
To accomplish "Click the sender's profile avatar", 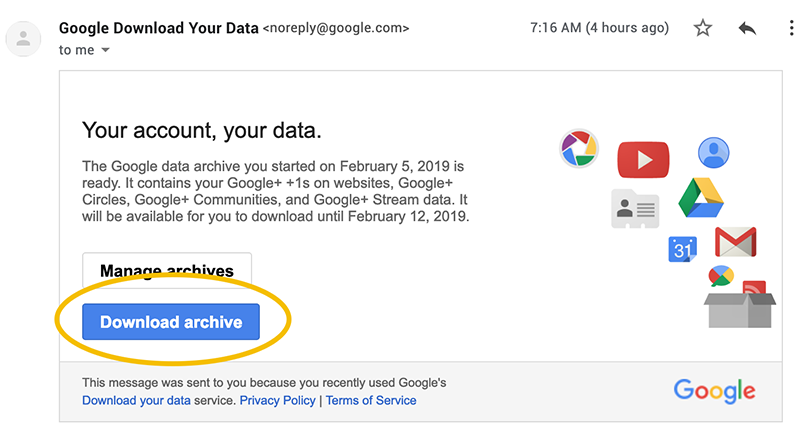I will (22, 38).
